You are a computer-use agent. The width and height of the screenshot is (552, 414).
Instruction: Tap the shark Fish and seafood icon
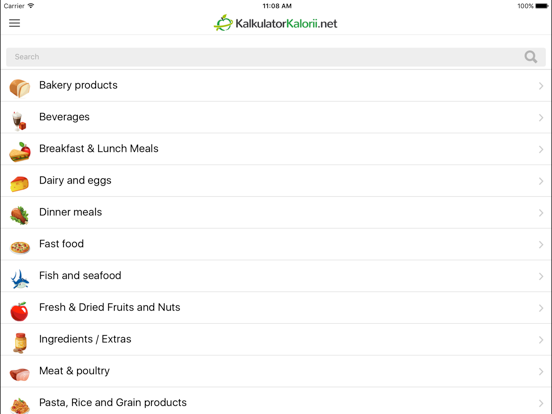tap(19, 280)
